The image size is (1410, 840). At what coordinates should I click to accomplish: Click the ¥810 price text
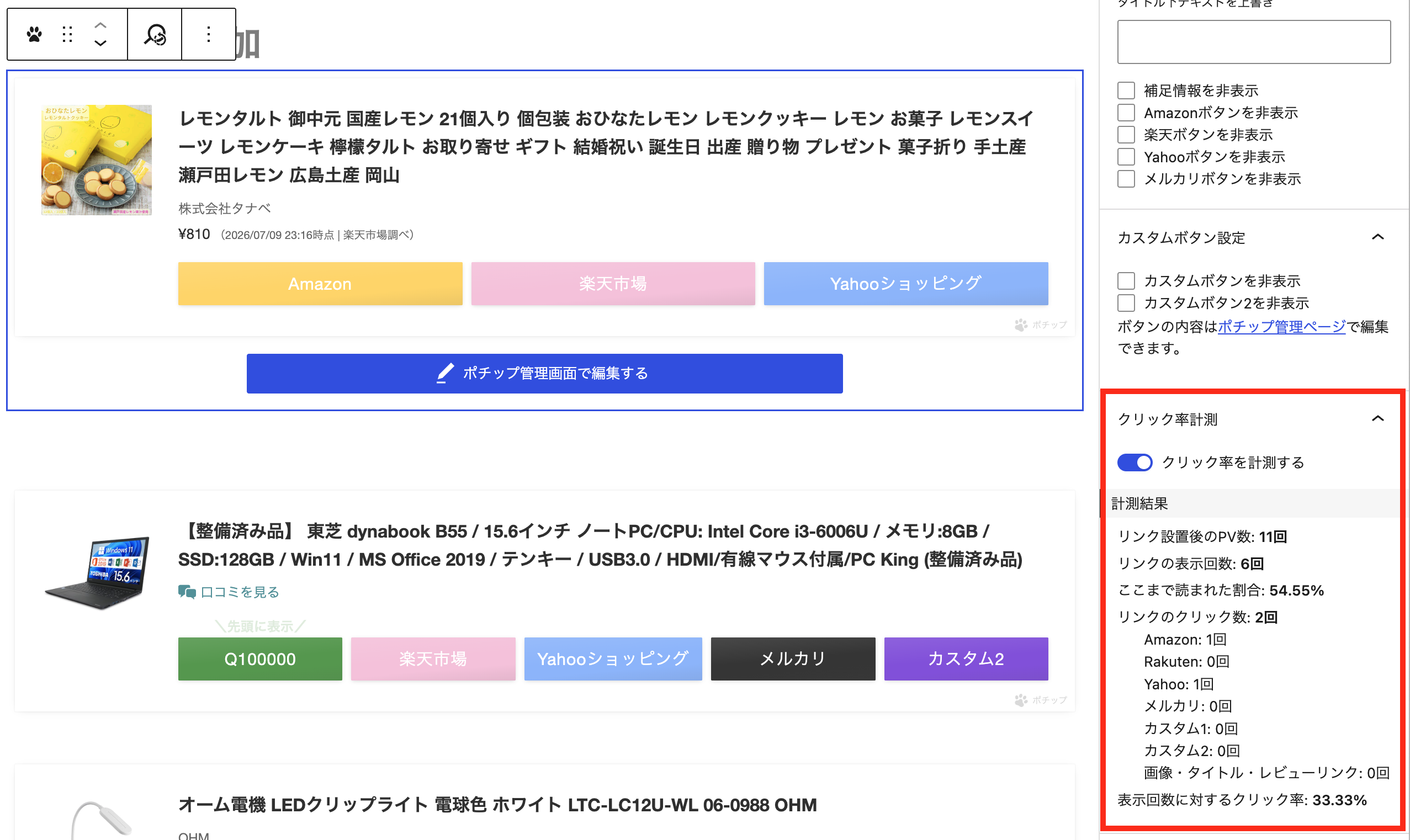click(x=194, y=234)
